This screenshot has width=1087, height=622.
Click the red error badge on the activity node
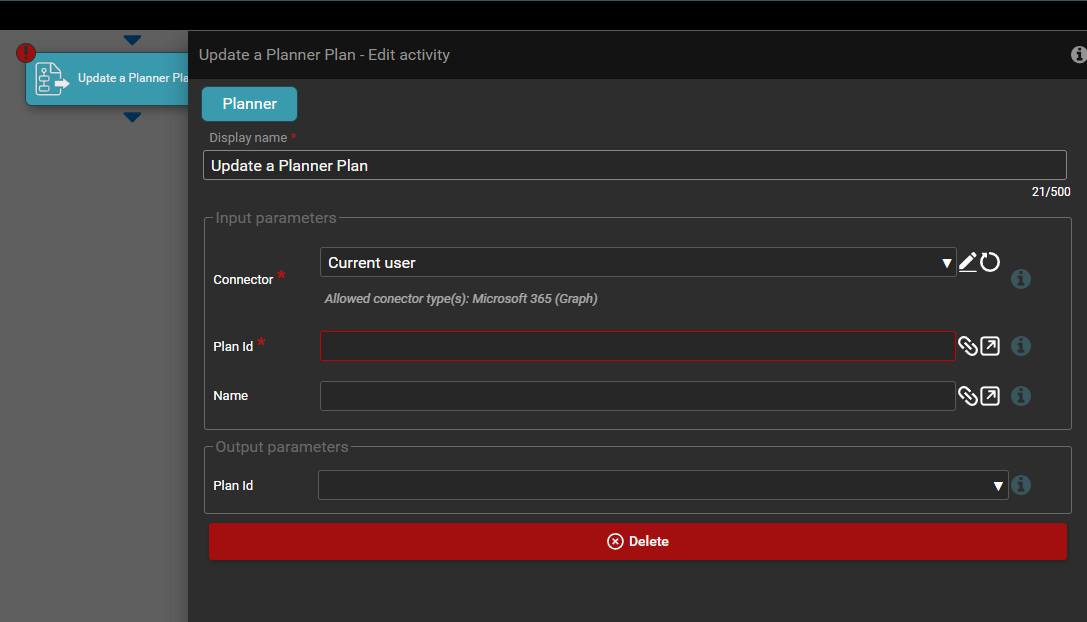26,53
